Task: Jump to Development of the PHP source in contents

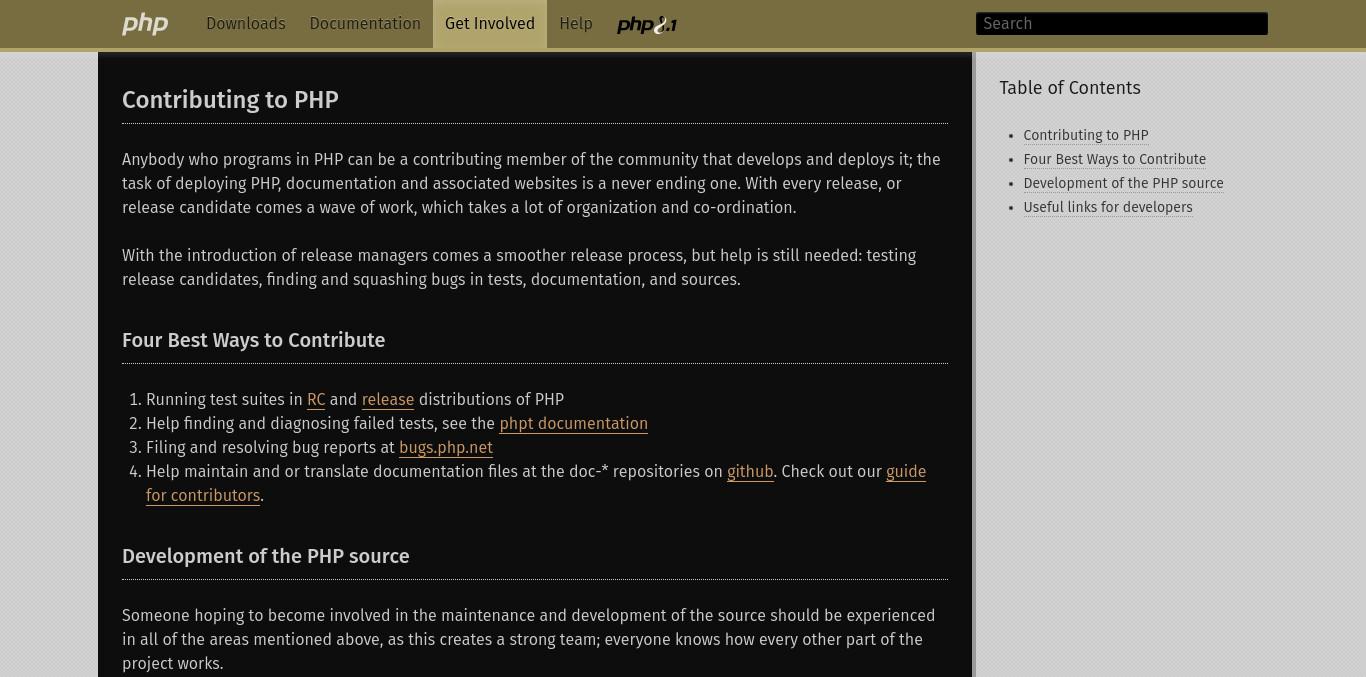Action: point(1124,183)
